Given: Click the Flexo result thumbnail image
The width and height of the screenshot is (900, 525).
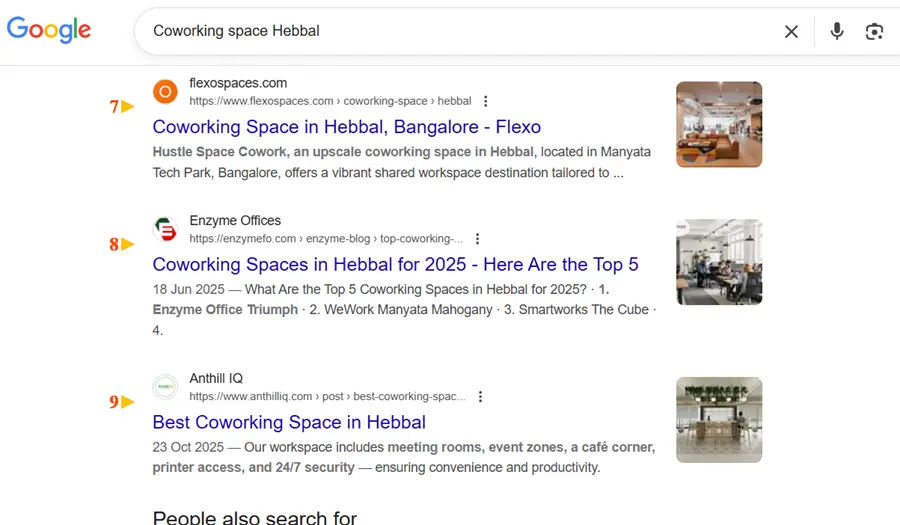Looking at the screenshot, I should tap(718, 124).
